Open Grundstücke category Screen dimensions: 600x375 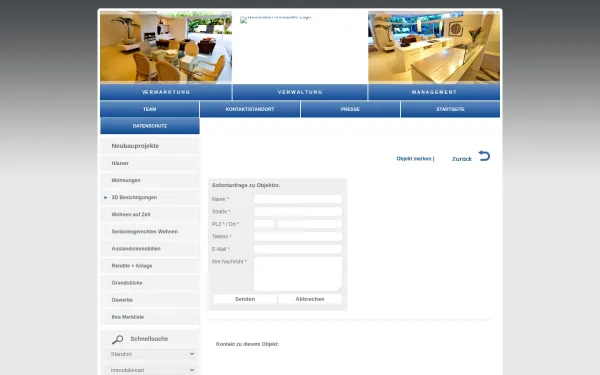click(150, 283)
